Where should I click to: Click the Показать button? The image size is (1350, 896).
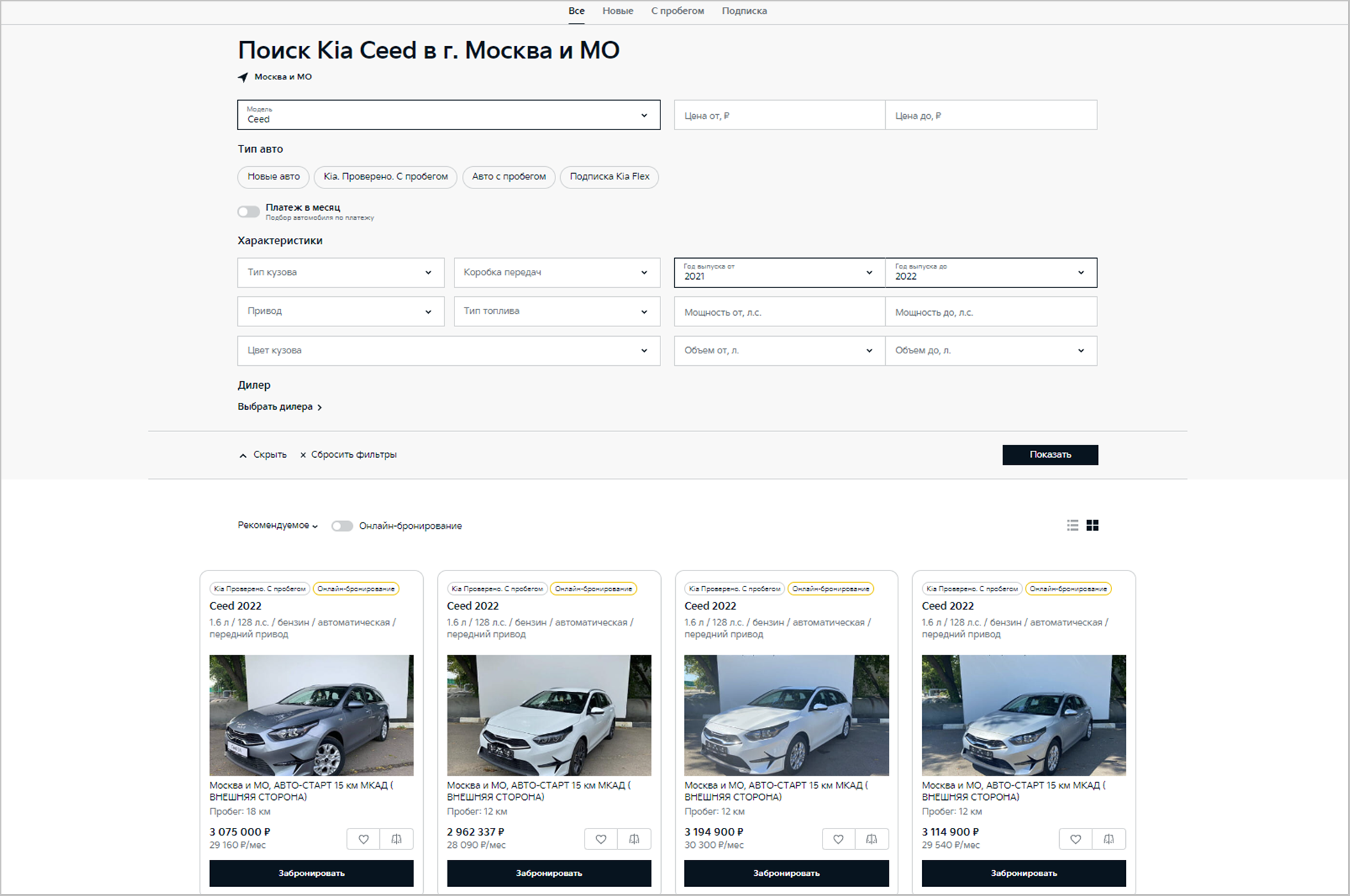point(1050,455)
